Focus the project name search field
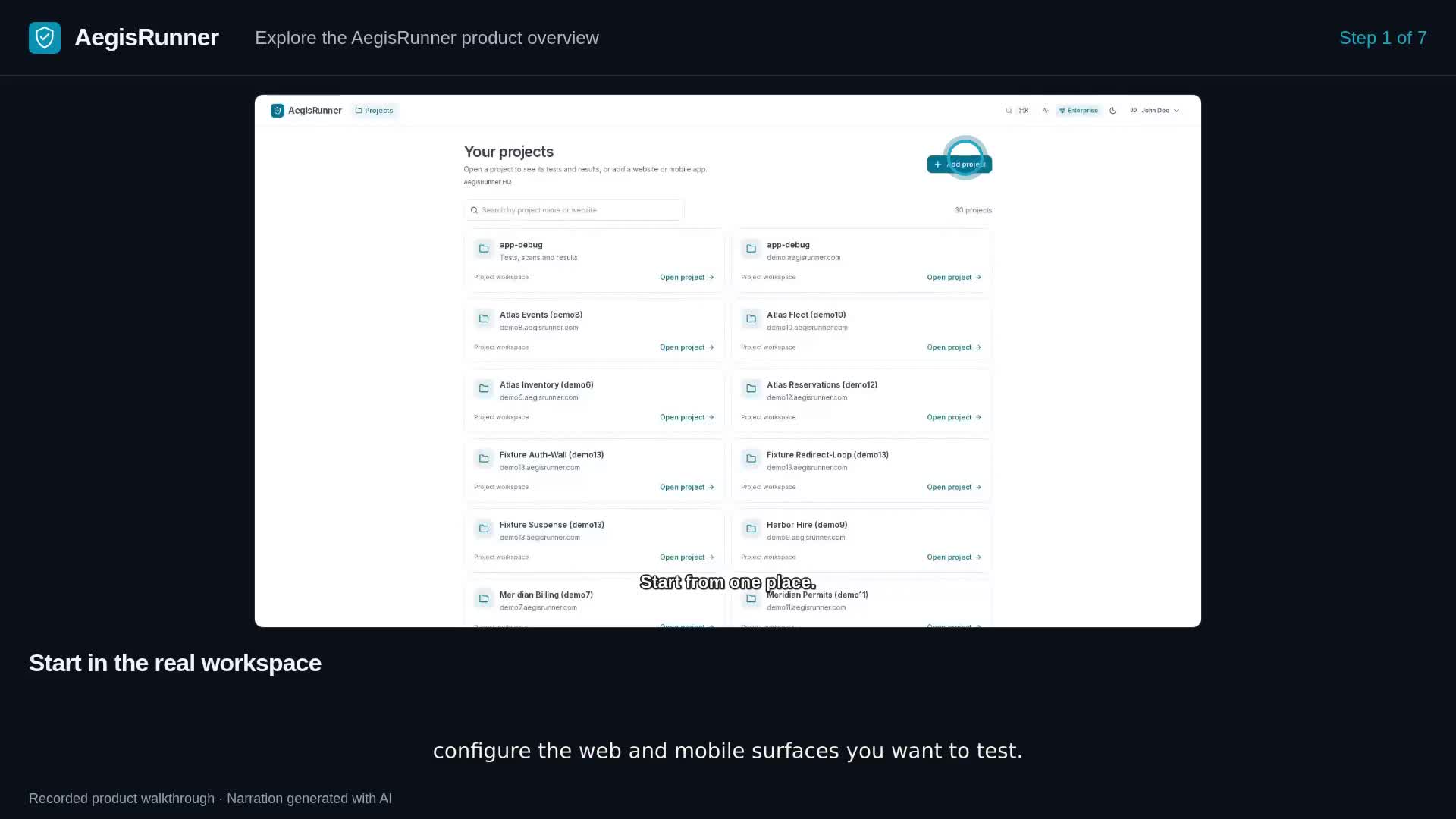1456x819 pixels. [574, 210]
